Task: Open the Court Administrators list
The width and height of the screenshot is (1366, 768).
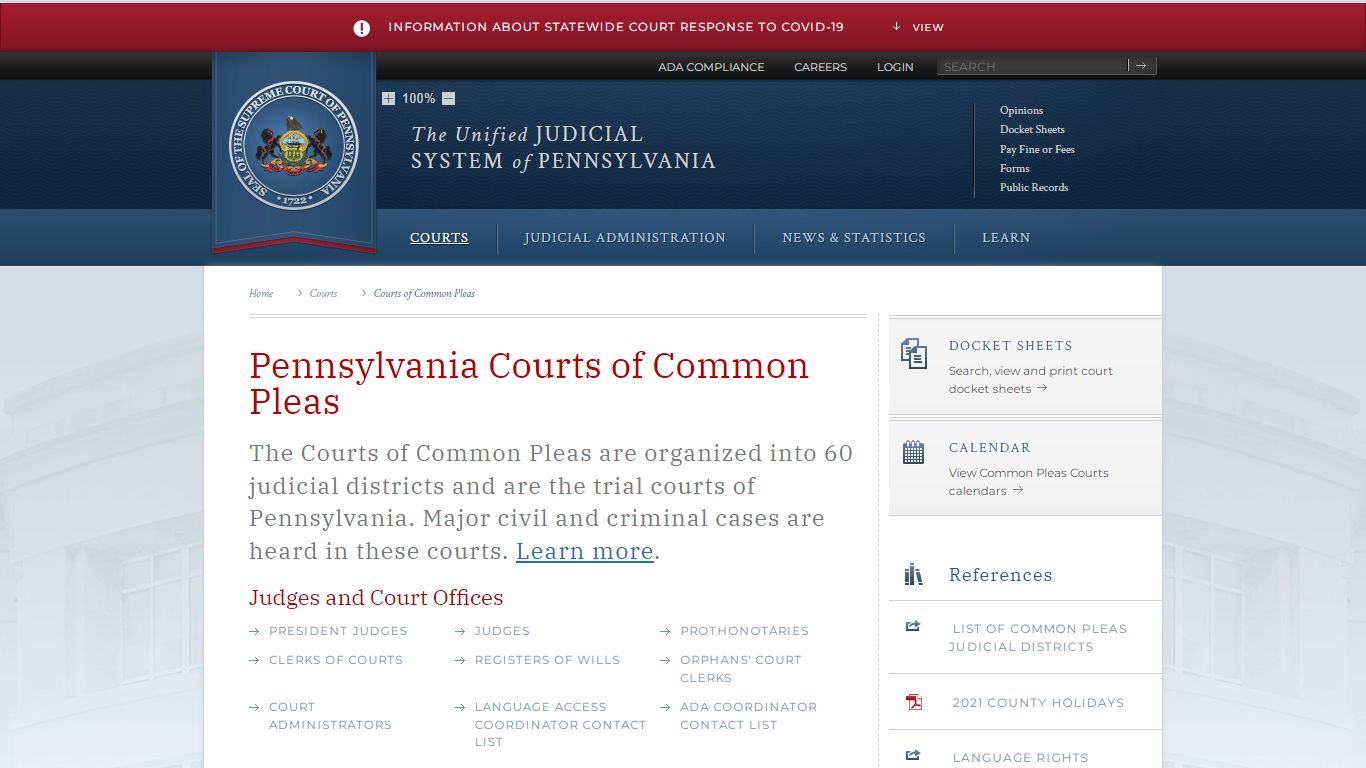Action: pos(330,716)
